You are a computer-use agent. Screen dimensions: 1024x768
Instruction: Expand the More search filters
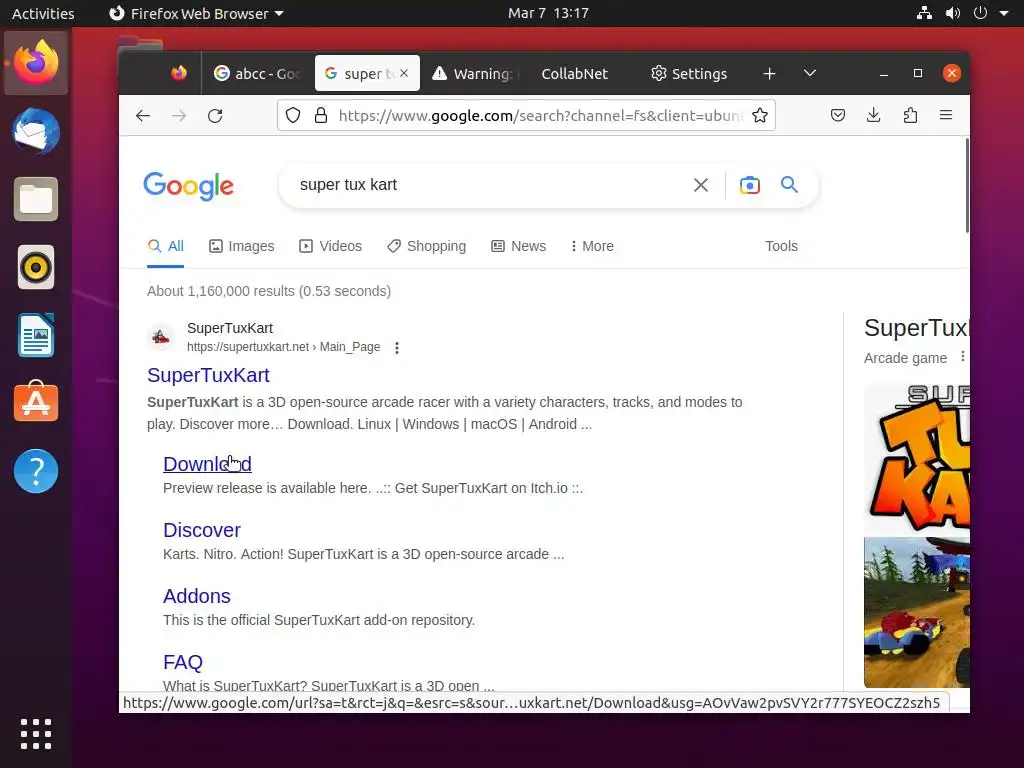[x=592, y=246]
